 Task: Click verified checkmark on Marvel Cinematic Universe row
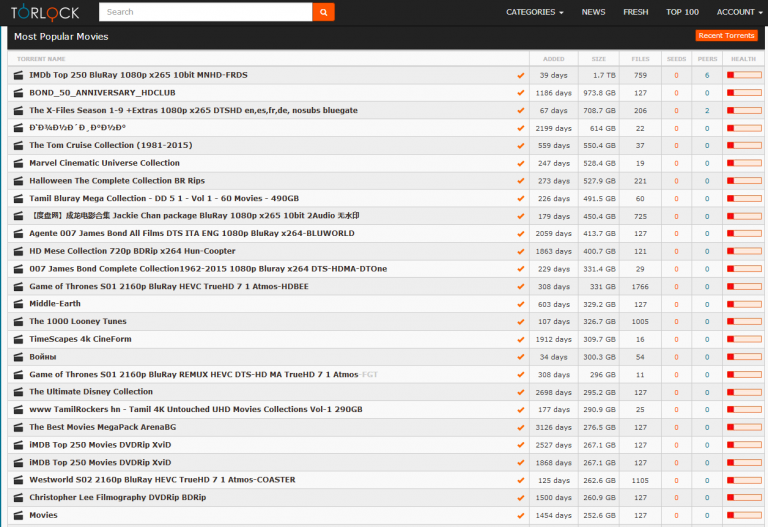[521, 163]
